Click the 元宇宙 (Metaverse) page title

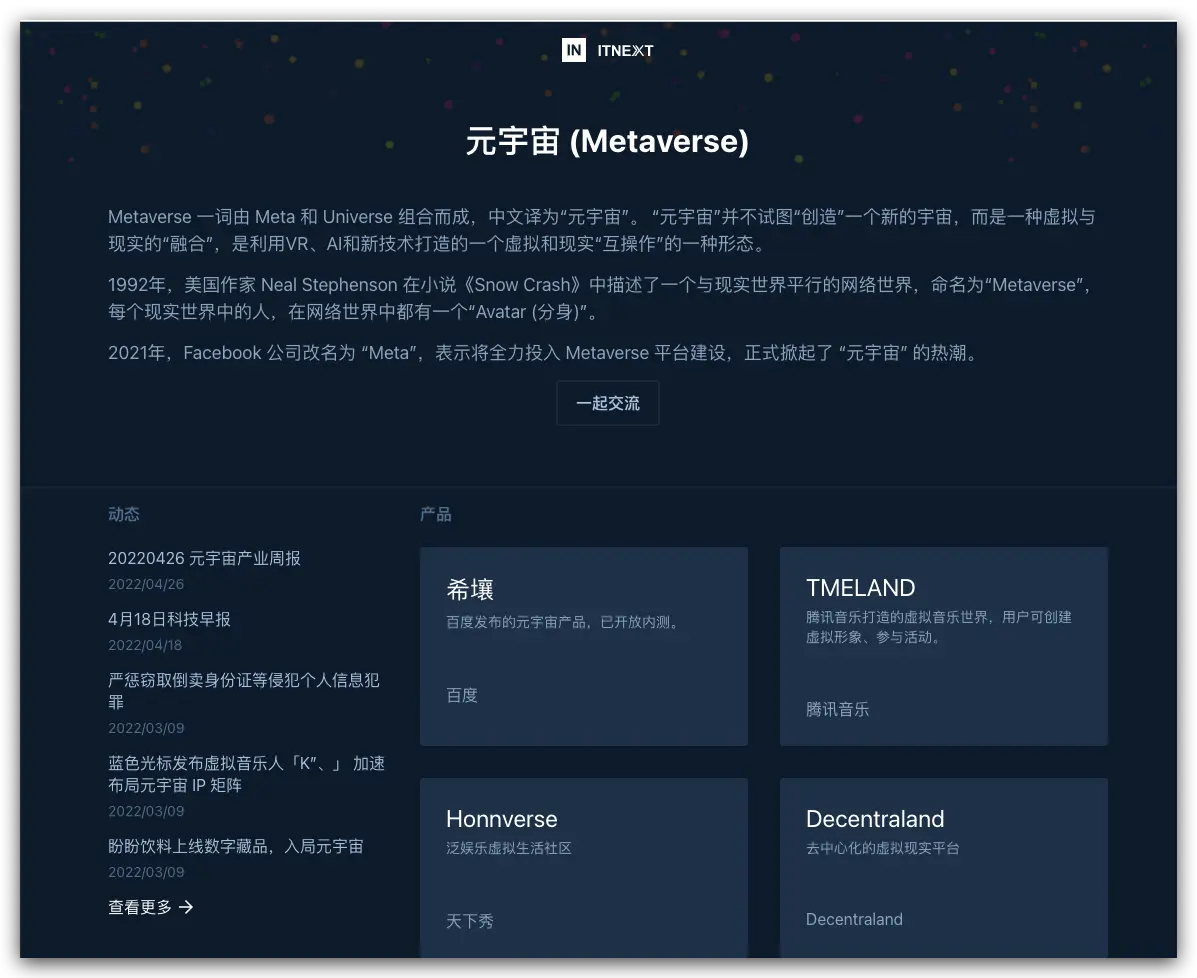pos(608,141)
